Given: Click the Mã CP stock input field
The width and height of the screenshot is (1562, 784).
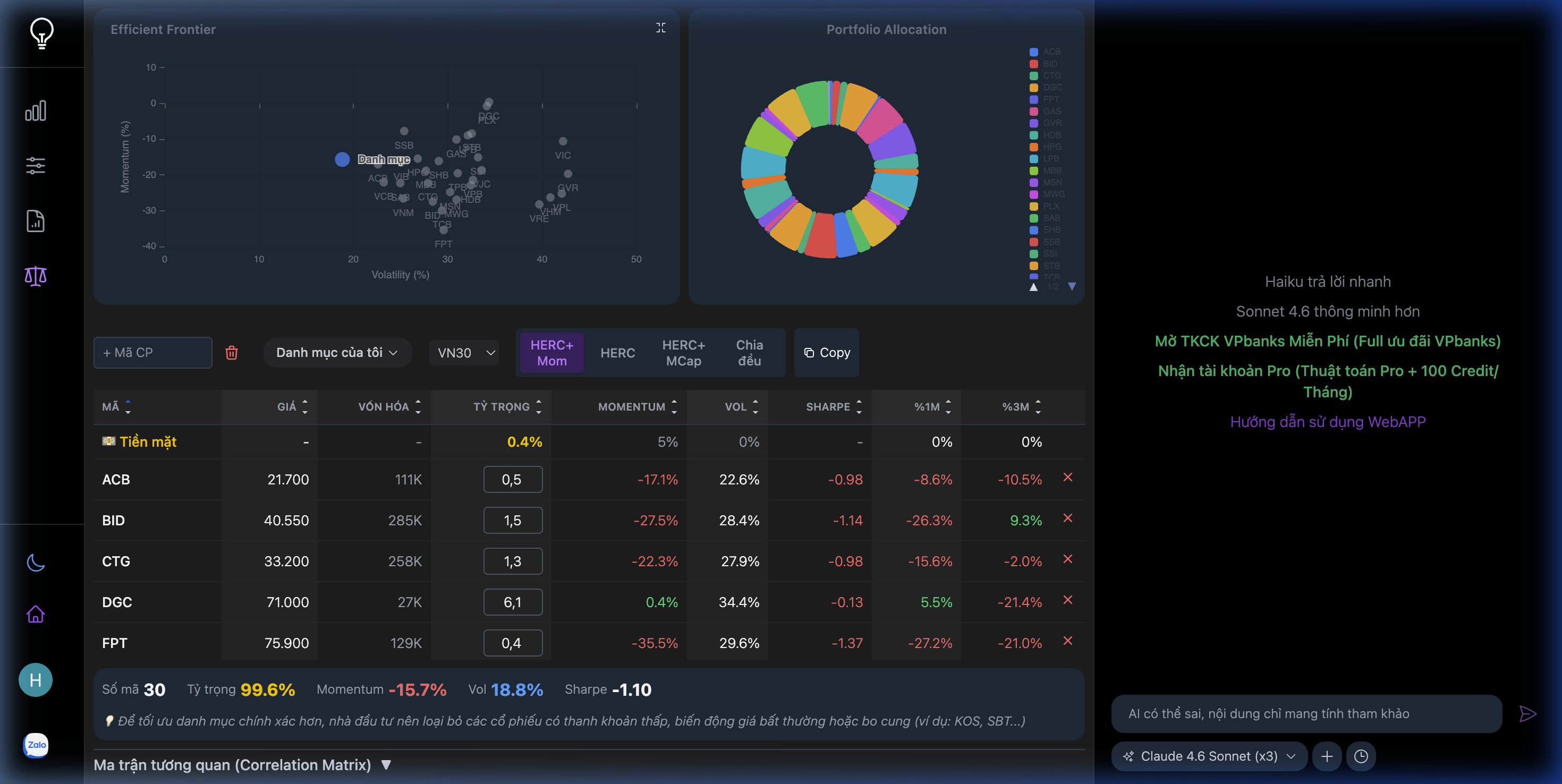Looking at the screenshot, I should pos(152,352).
